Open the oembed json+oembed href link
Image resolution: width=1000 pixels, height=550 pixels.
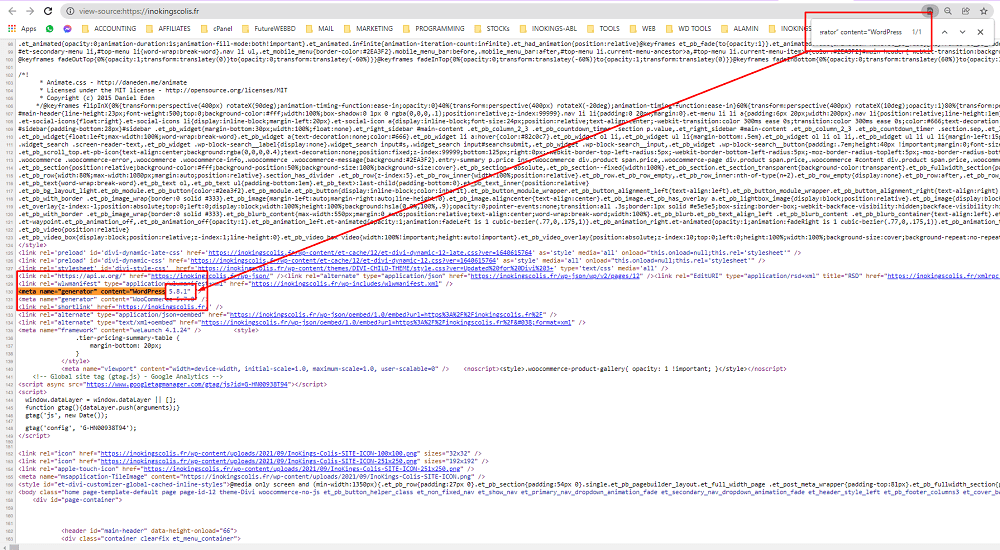click(x=386, y=315)
